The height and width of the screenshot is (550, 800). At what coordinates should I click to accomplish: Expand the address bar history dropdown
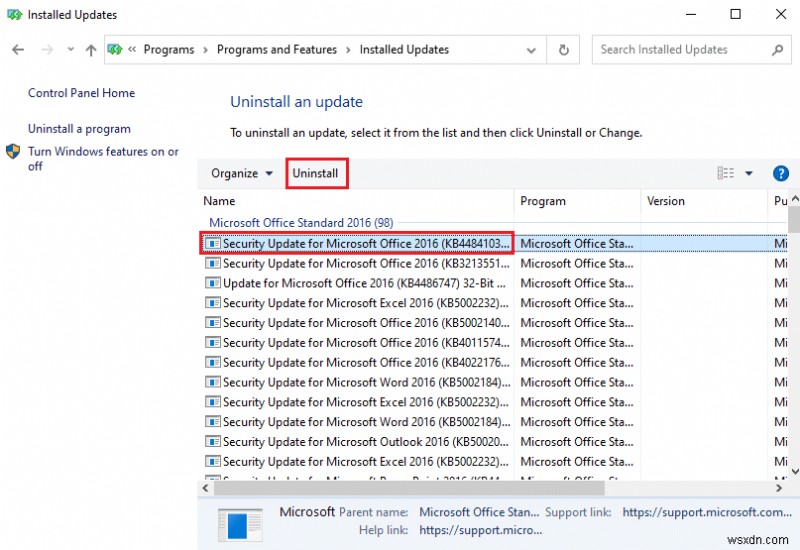531,50
